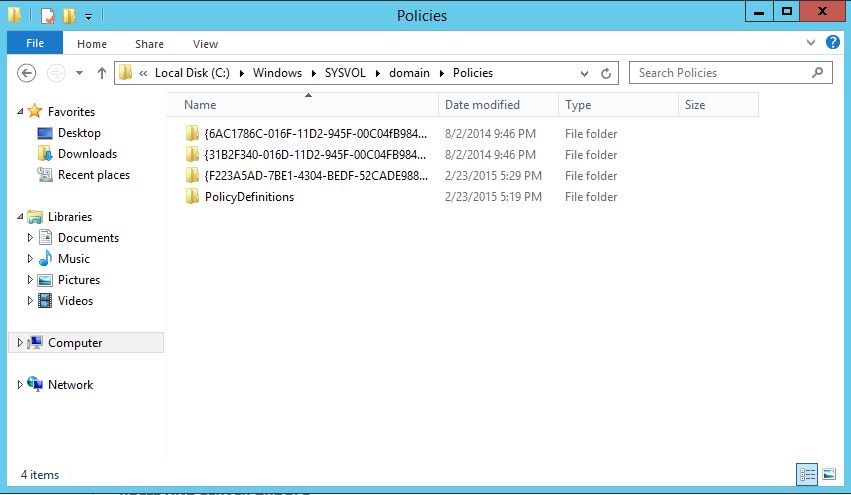Expand the Network tree node

(x=20, y=384)
